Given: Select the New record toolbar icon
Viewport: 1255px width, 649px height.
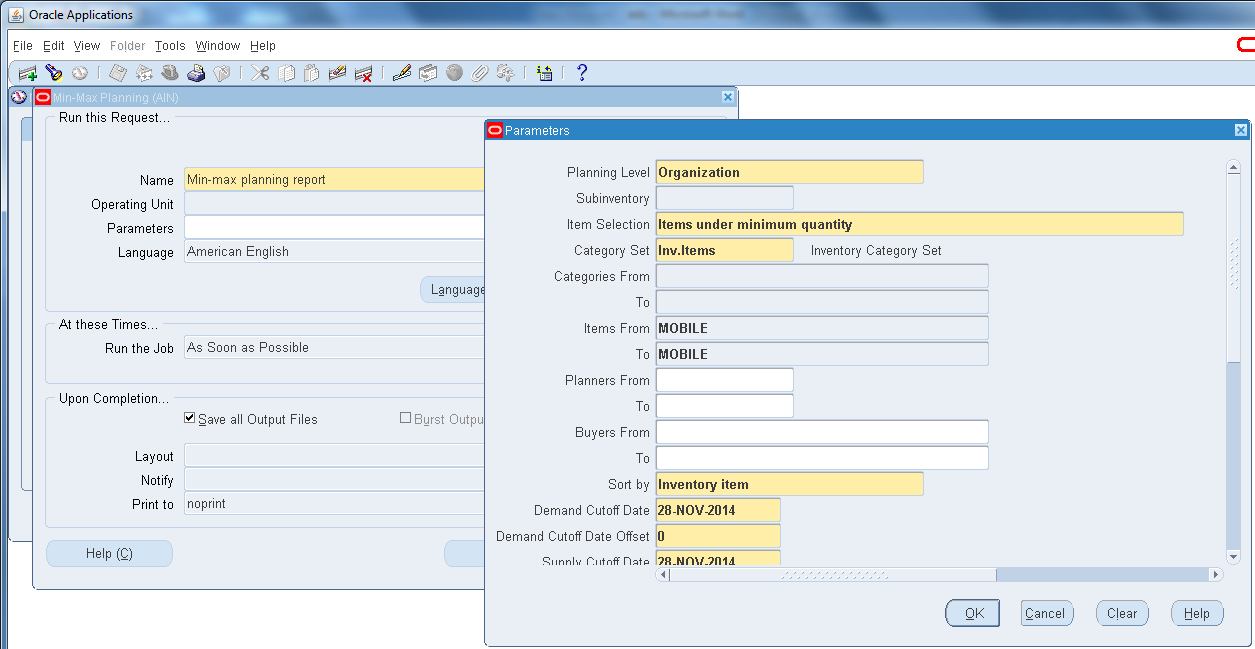Looking at the screenshot, I should point(25,73).
